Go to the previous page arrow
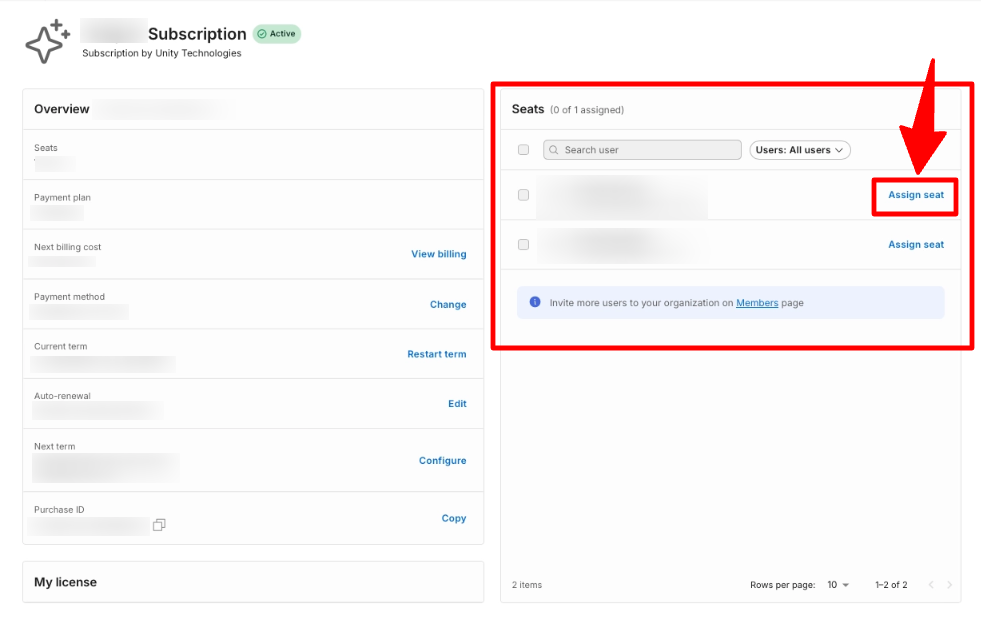The image size is (981, 618). (x=931, y=585)
